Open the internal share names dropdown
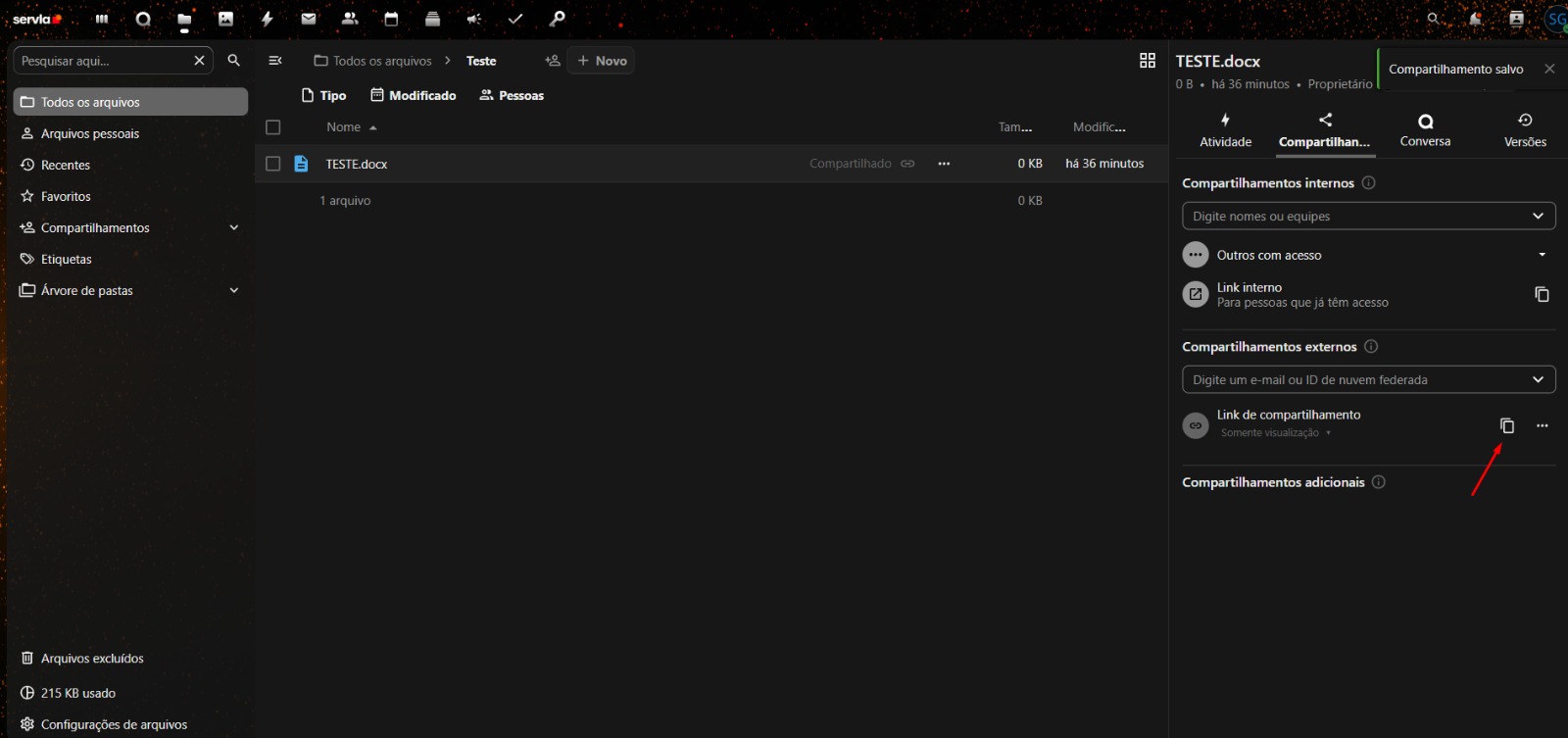1568x738 pixels. [1538, 216]
